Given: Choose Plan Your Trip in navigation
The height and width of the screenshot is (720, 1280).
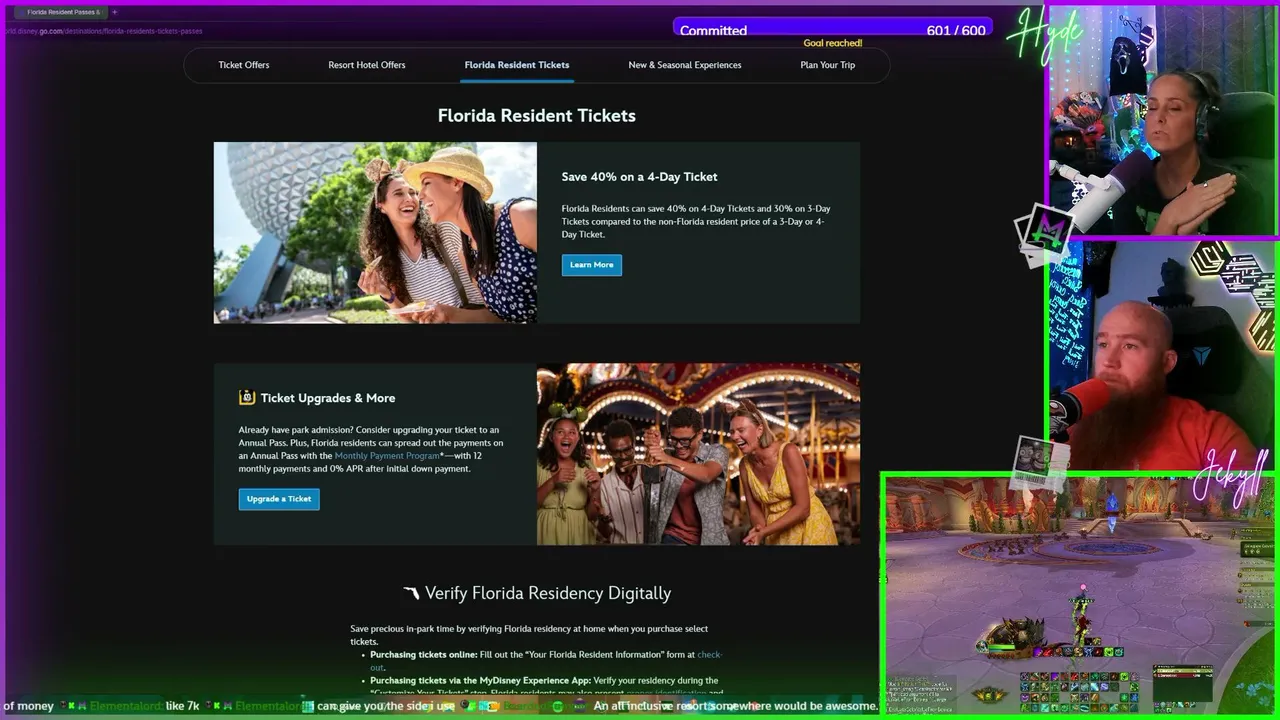Looking at the screenshot, I should 828,65.
